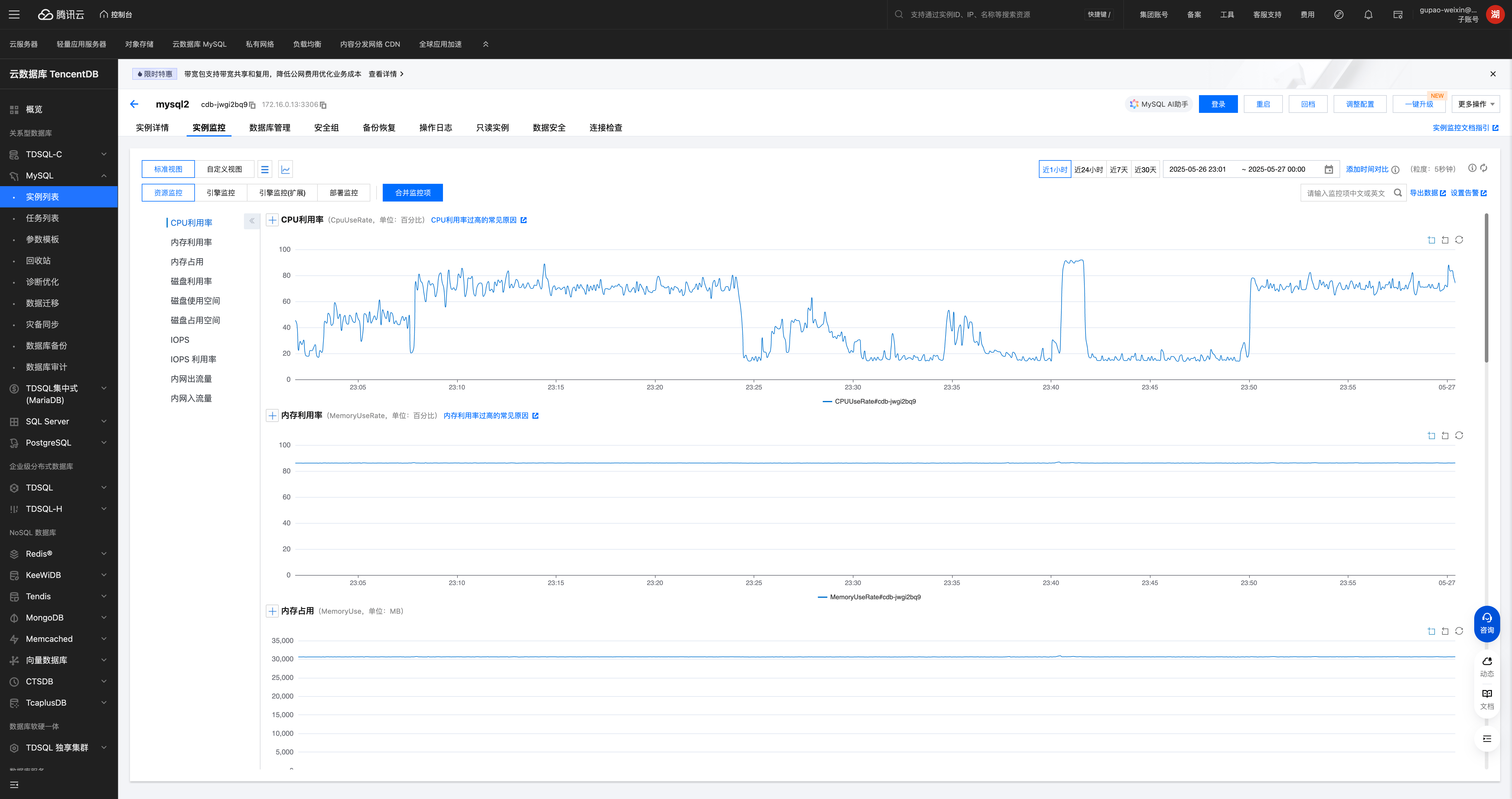Click the chart view icon beside 自定义视图
1512x799 pixels.
coord(285,169)
